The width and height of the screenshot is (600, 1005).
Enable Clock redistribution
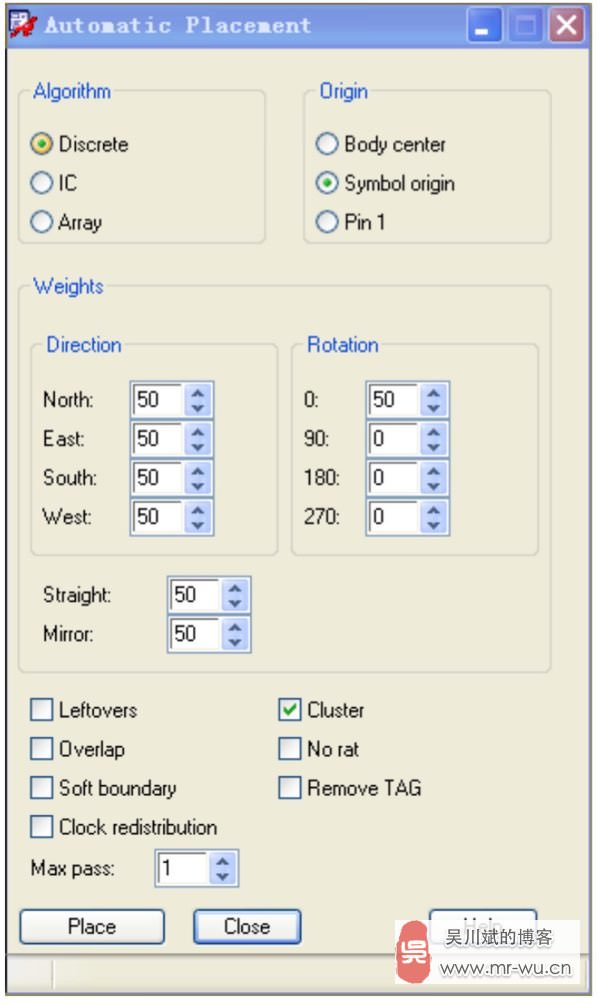point(42,827)
